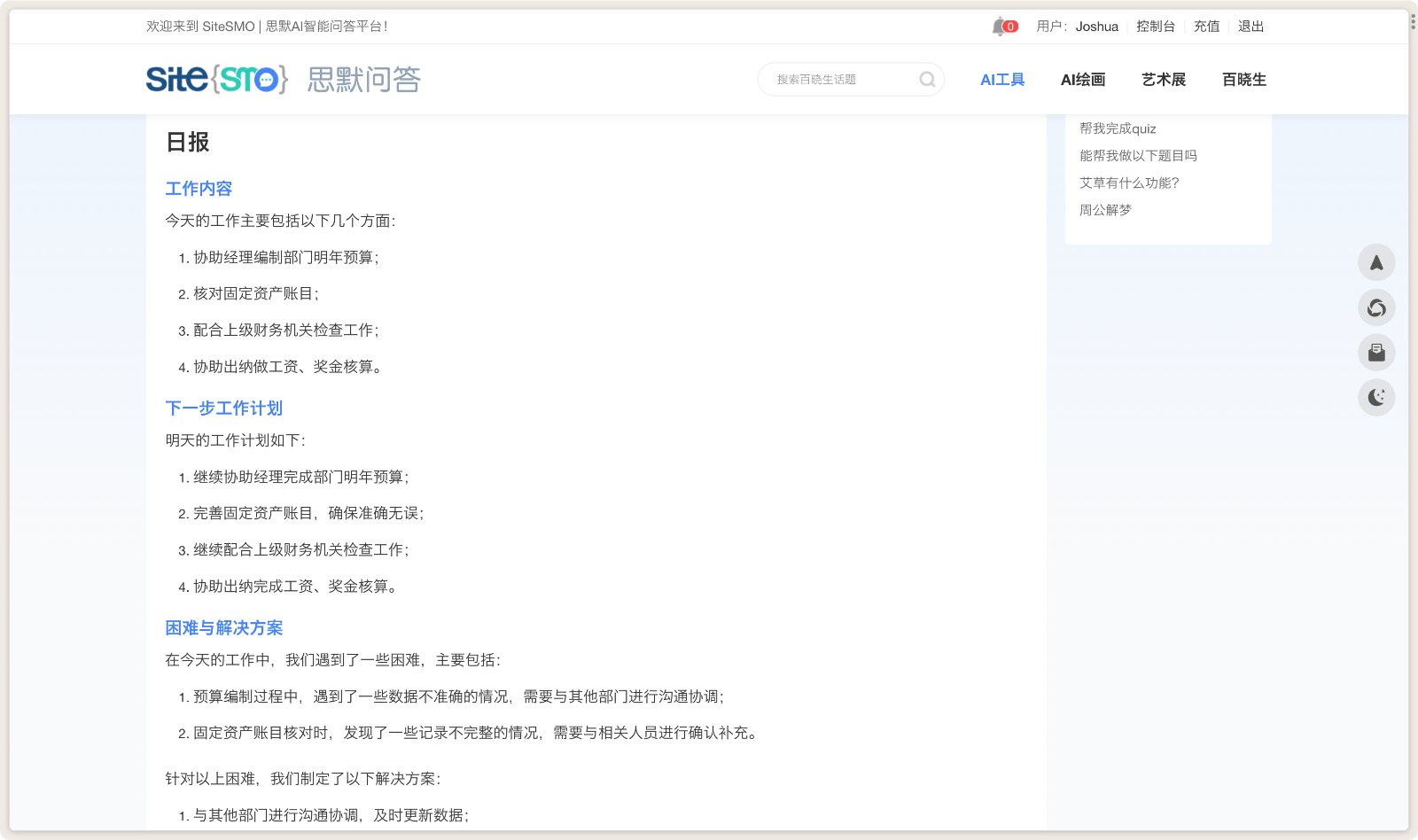Image resolution: width=1418 pixels, height=840 pixels.
Task: Open the notification bell icon
Action: point(997,26)
